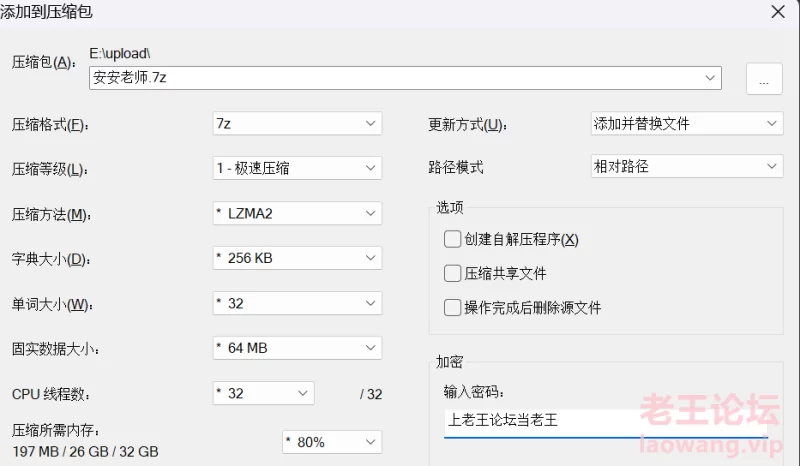Check 操作完成后删除源文件 option
Viewport: 800px width, 466px height.
tap(453, 307)
